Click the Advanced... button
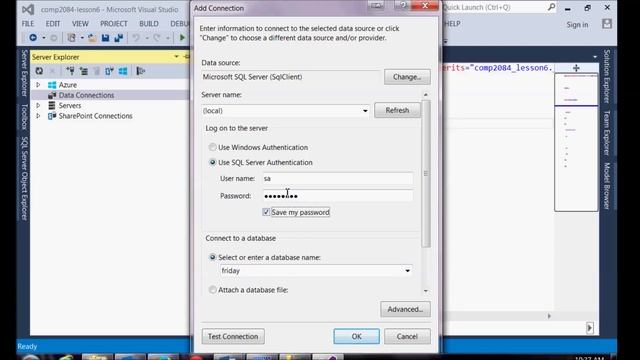This screenshot has height=360, width=640. 405,309
